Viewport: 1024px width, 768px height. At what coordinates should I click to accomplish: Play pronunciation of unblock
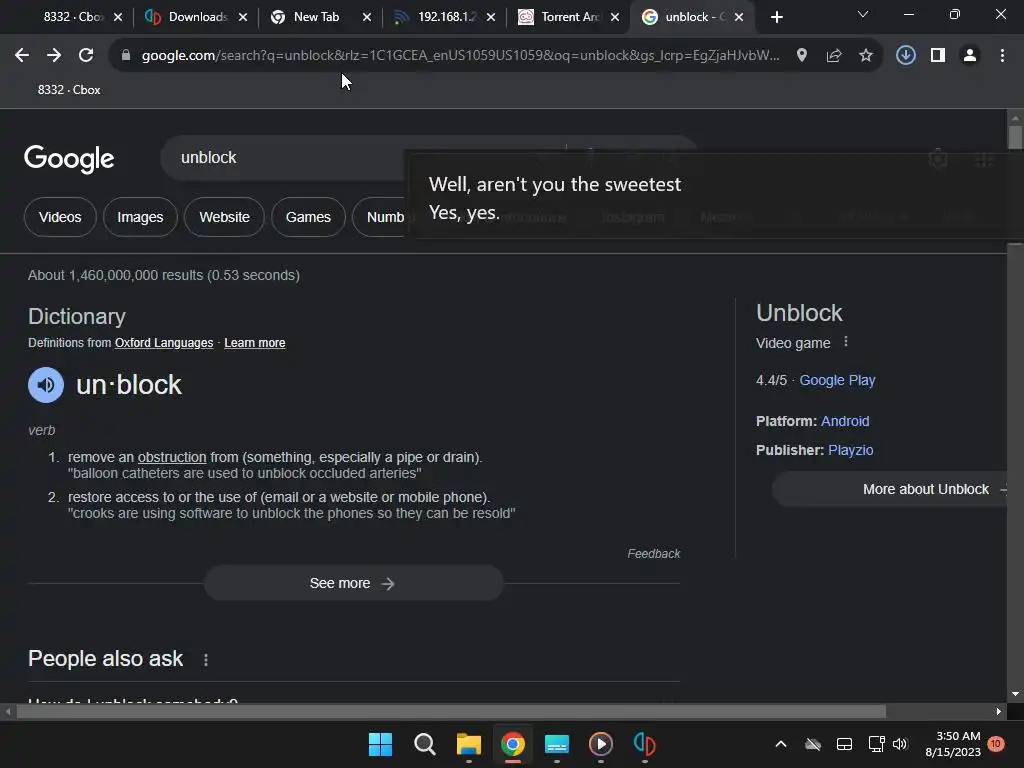coord(46,385)
